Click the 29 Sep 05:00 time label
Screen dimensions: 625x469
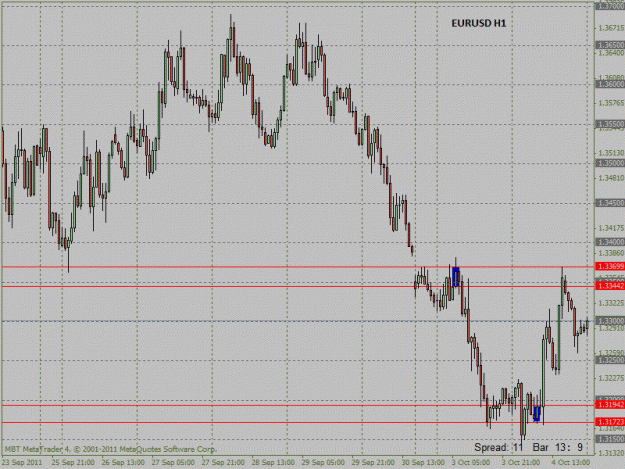[323, 463]
